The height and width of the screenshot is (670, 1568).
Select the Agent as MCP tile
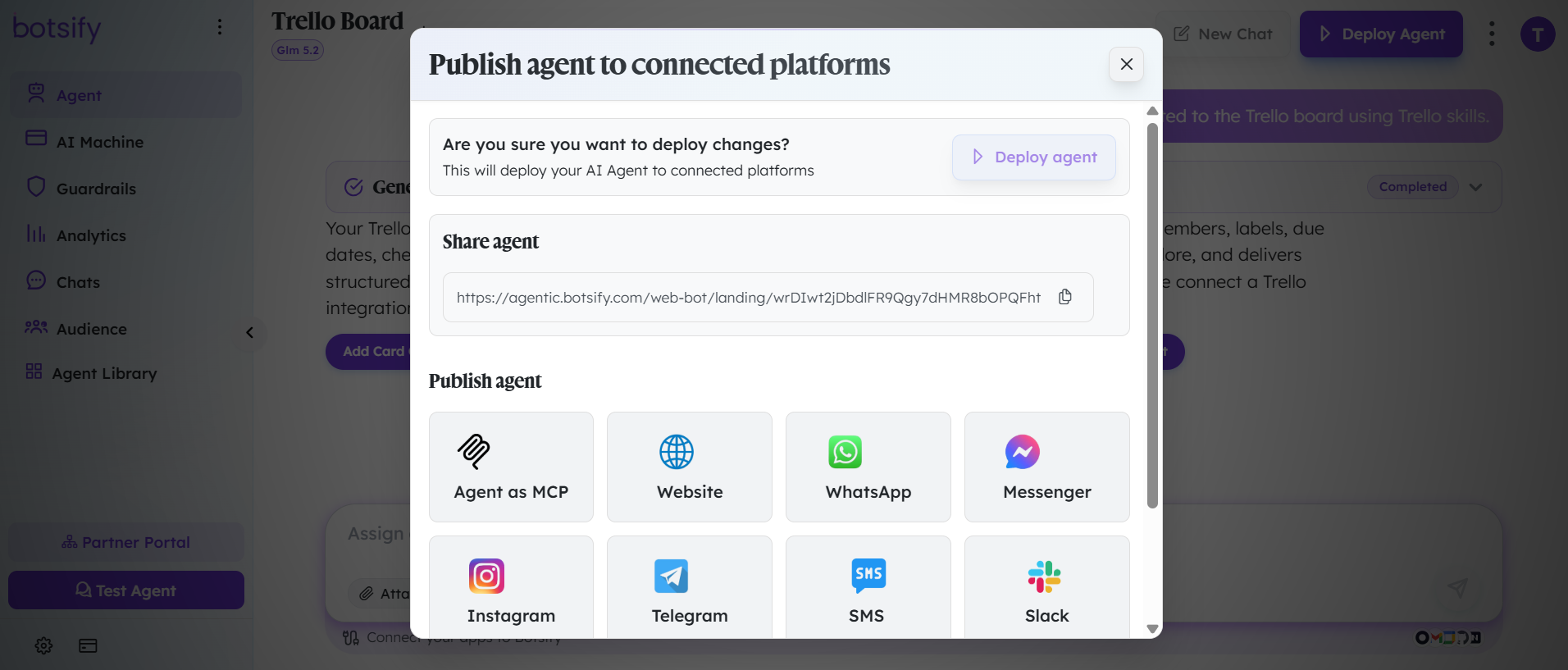click(511, 467)
